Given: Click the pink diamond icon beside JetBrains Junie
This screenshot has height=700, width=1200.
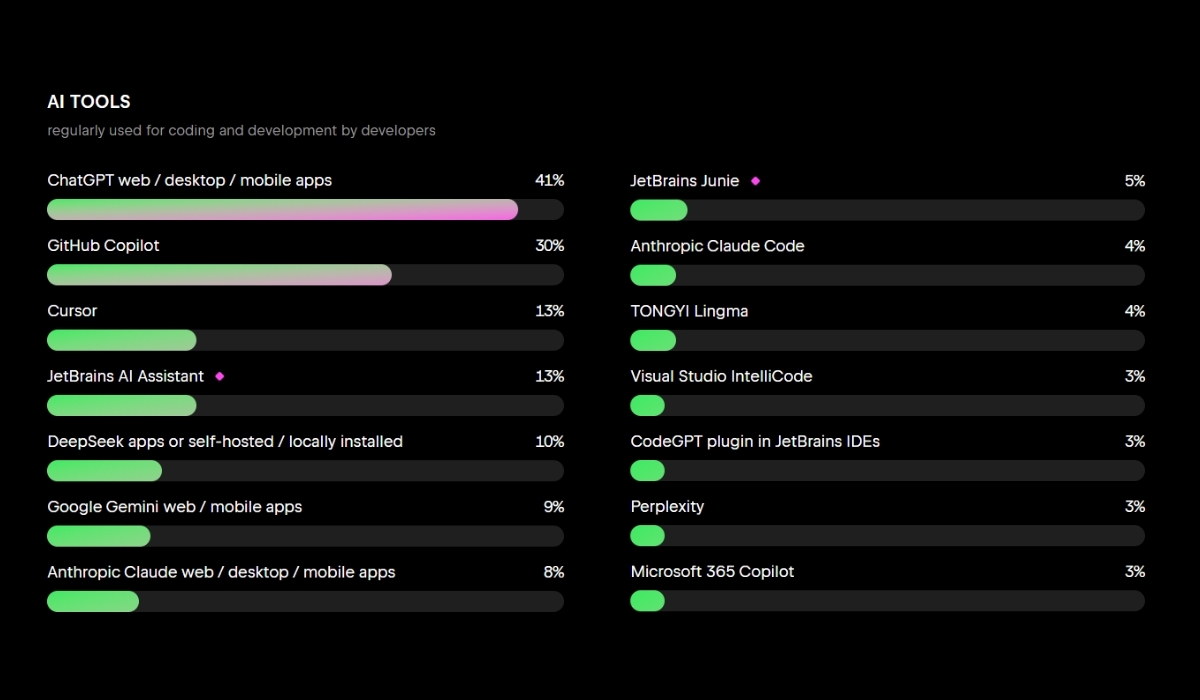Looking at the screenshot, I should (755, 181).
